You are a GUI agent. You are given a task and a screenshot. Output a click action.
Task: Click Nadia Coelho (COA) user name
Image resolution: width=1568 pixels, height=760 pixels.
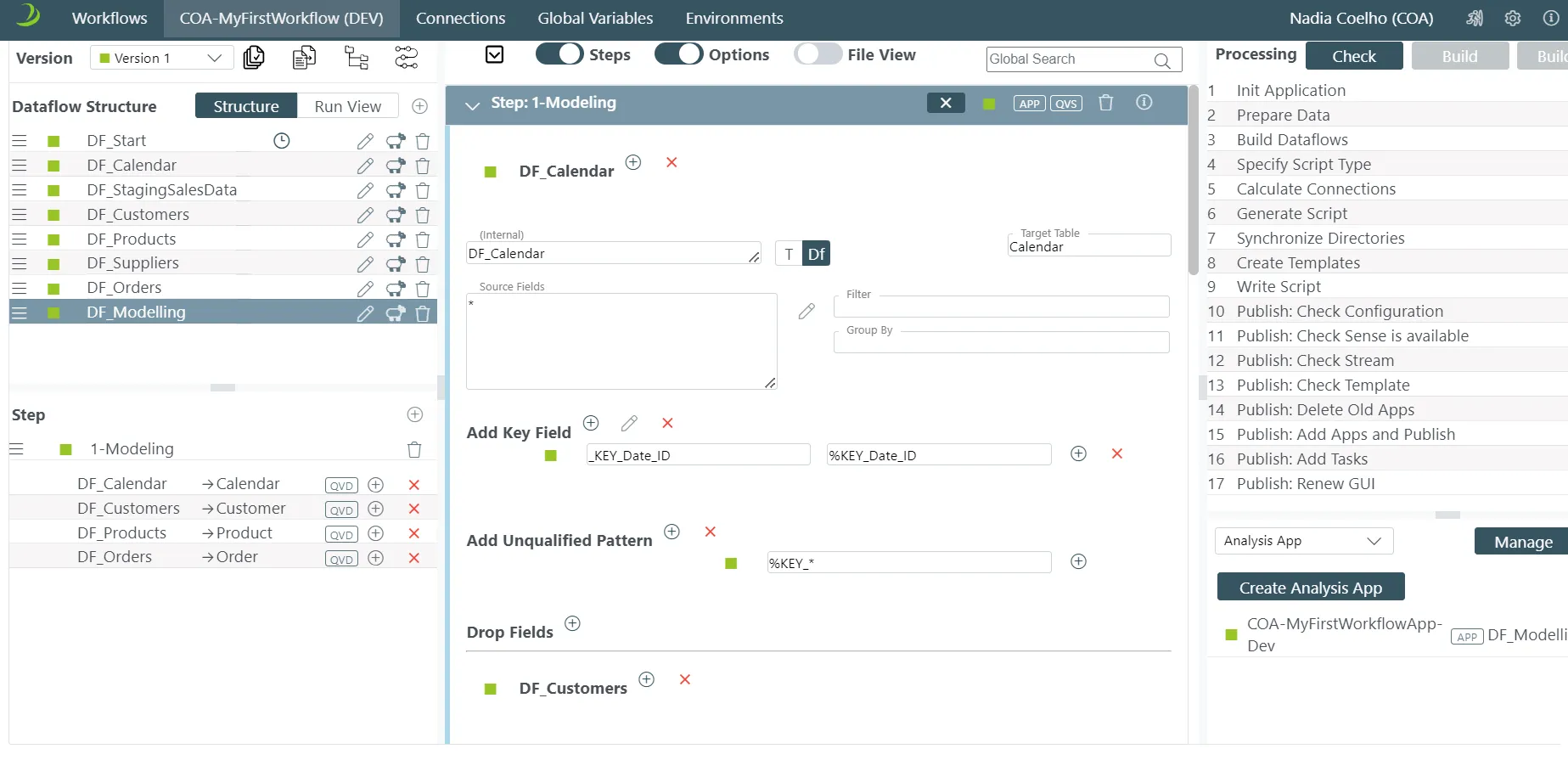(1361, 18)
